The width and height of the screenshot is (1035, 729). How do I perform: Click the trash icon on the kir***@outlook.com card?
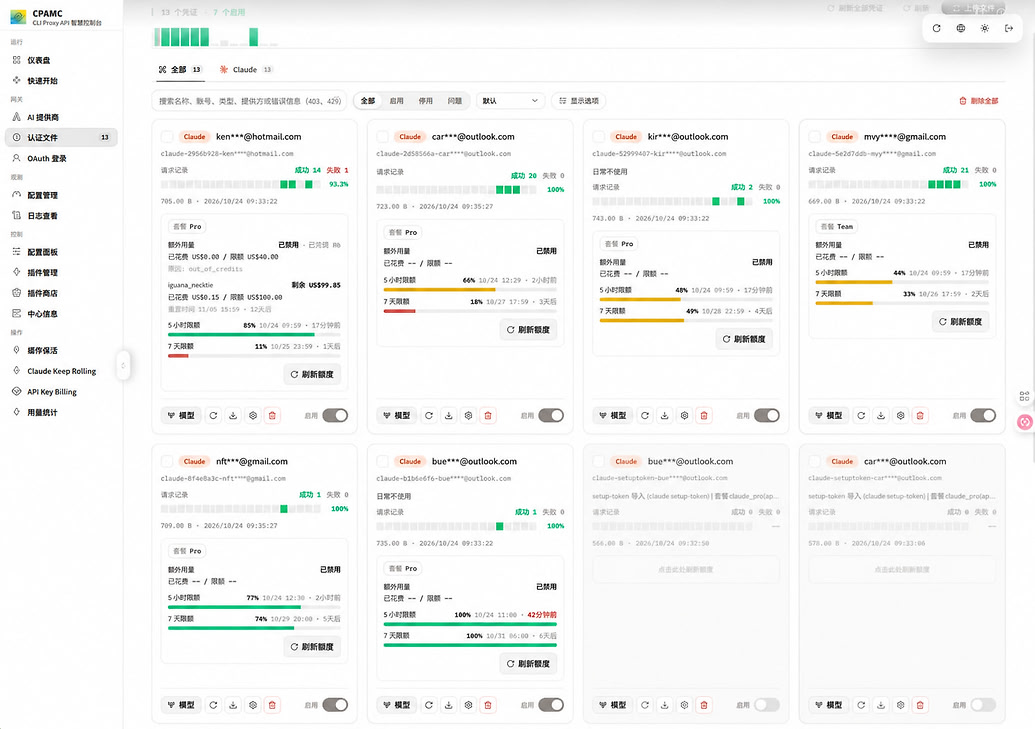[x=704, y=415]
